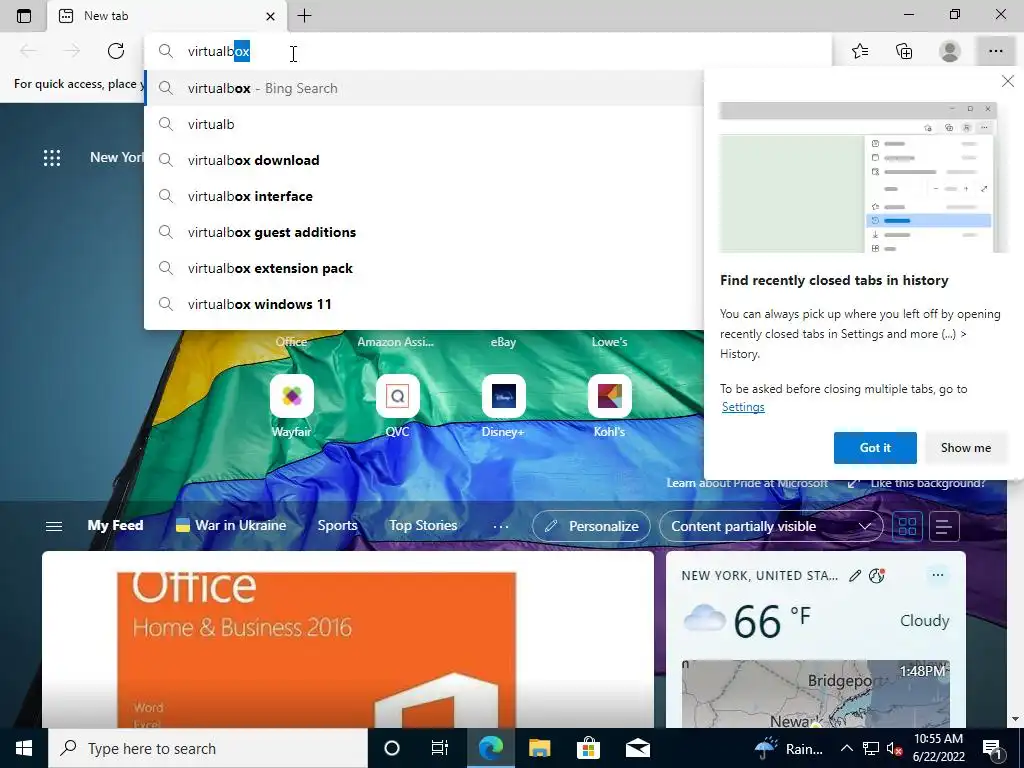
Task: Select the My Feed tab
Action: pyautogui.click(x=116, y=526)
